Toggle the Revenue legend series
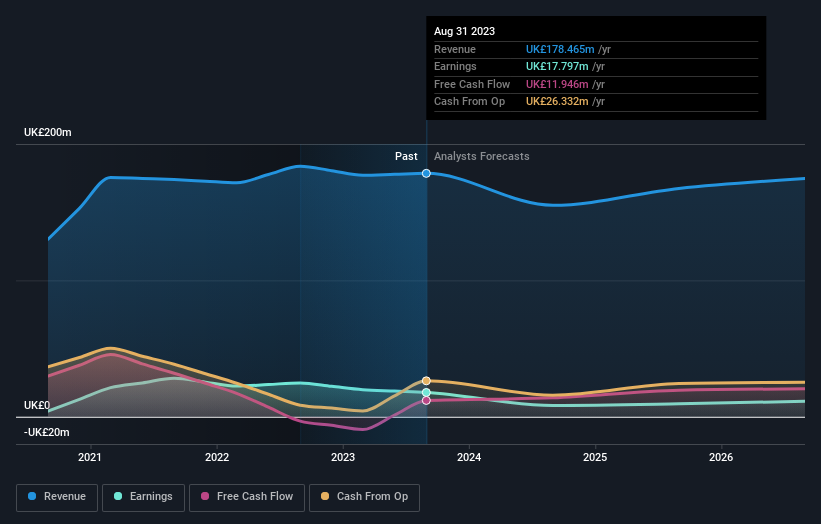 click(x=57, y=497)
